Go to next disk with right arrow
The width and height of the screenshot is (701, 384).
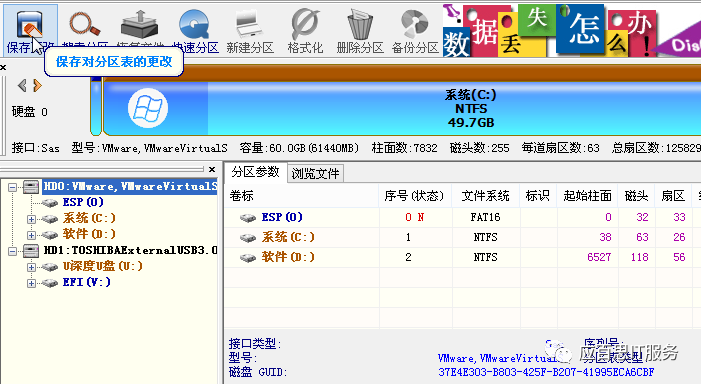(38, 85)
